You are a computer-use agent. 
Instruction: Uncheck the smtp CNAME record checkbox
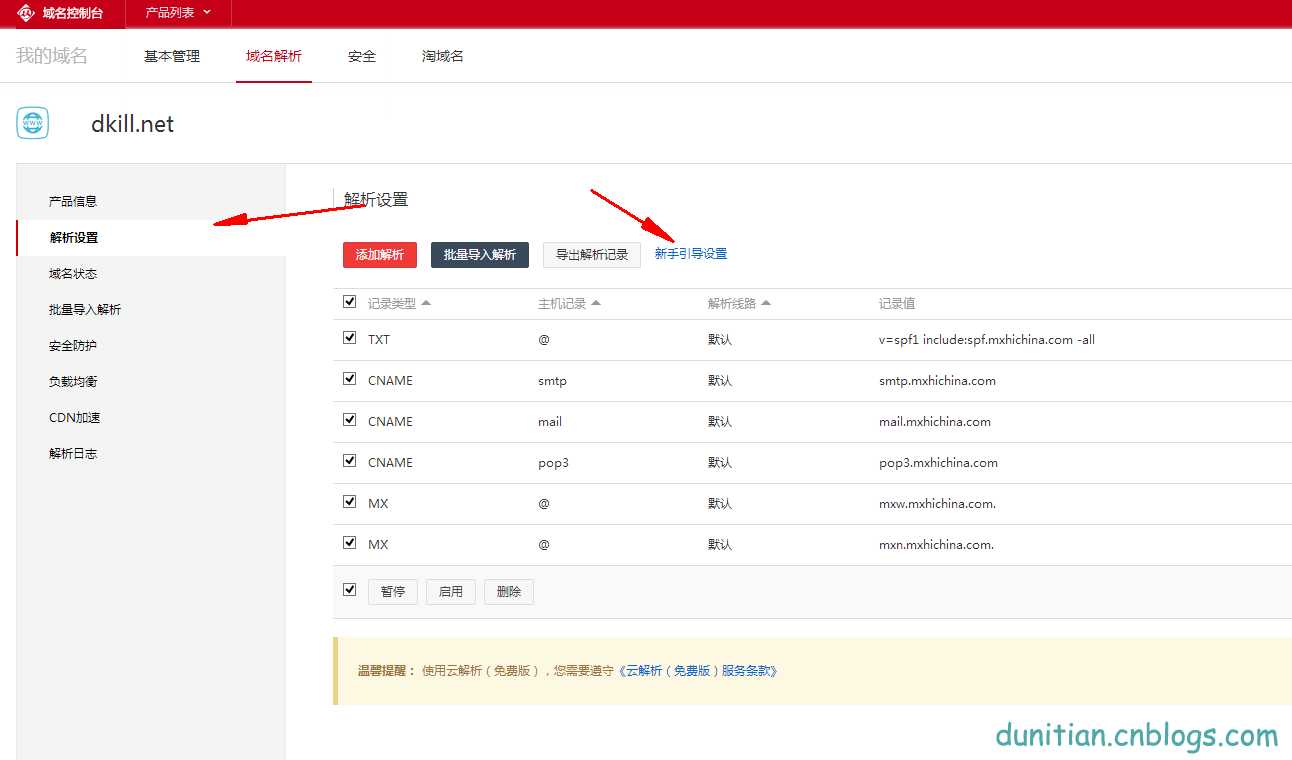pos(349,379)
